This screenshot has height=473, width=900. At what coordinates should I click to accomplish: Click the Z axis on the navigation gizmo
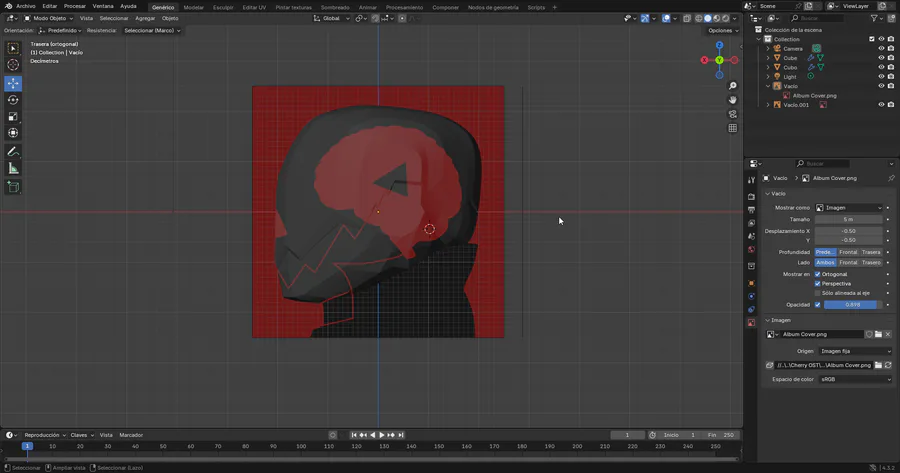tap(719, 45)
